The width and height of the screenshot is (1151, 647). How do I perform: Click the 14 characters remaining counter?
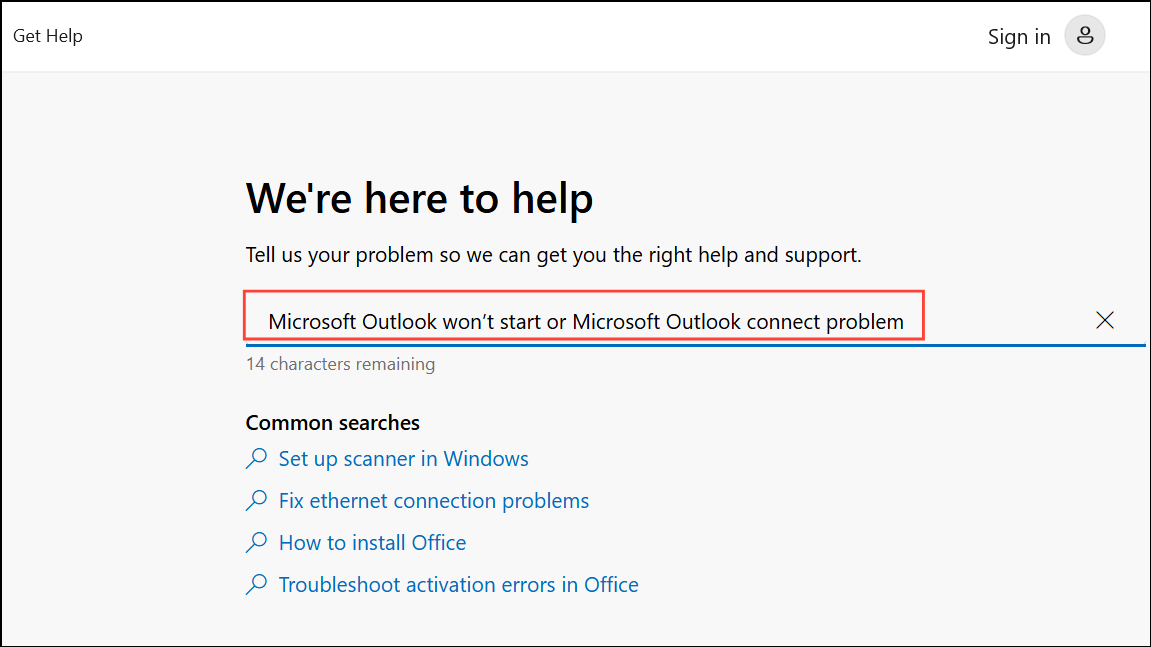(340, 364)
